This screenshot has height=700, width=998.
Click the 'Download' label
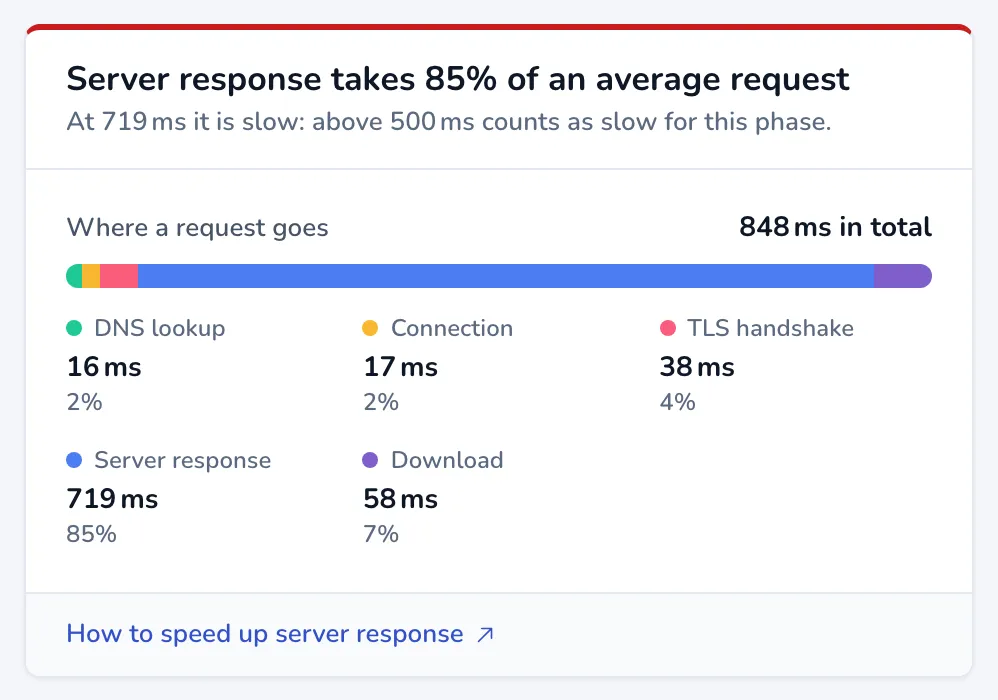click(447, 460)
